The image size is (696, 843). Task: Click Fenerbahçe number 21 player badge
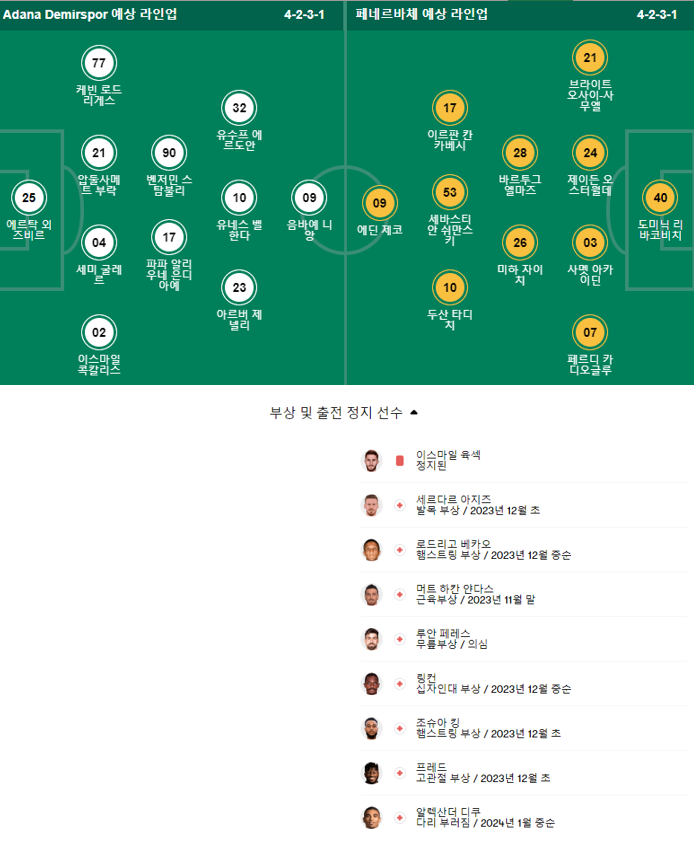coord(590,58)
